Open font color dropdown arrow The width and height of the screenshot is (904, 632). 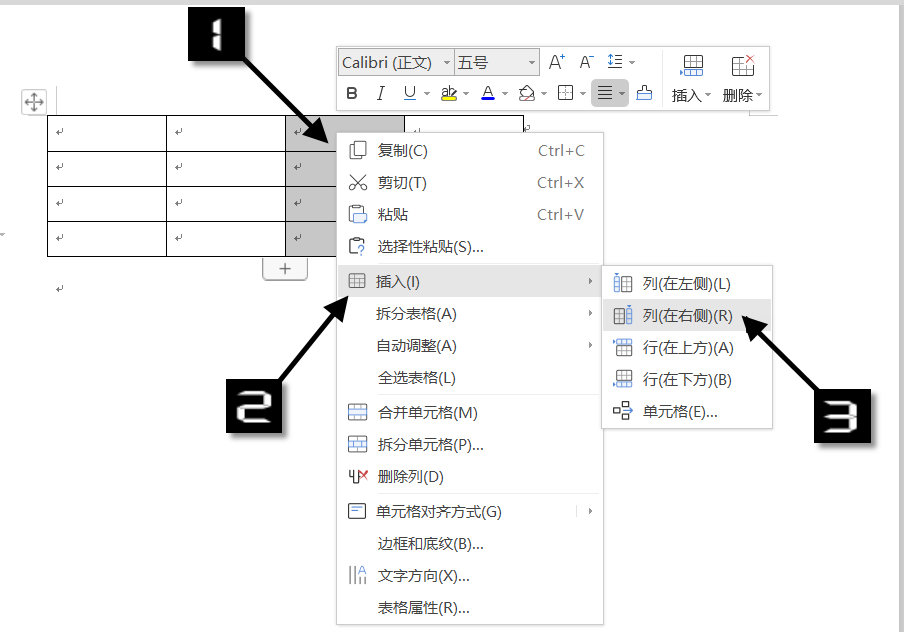(x=505, y=93)
